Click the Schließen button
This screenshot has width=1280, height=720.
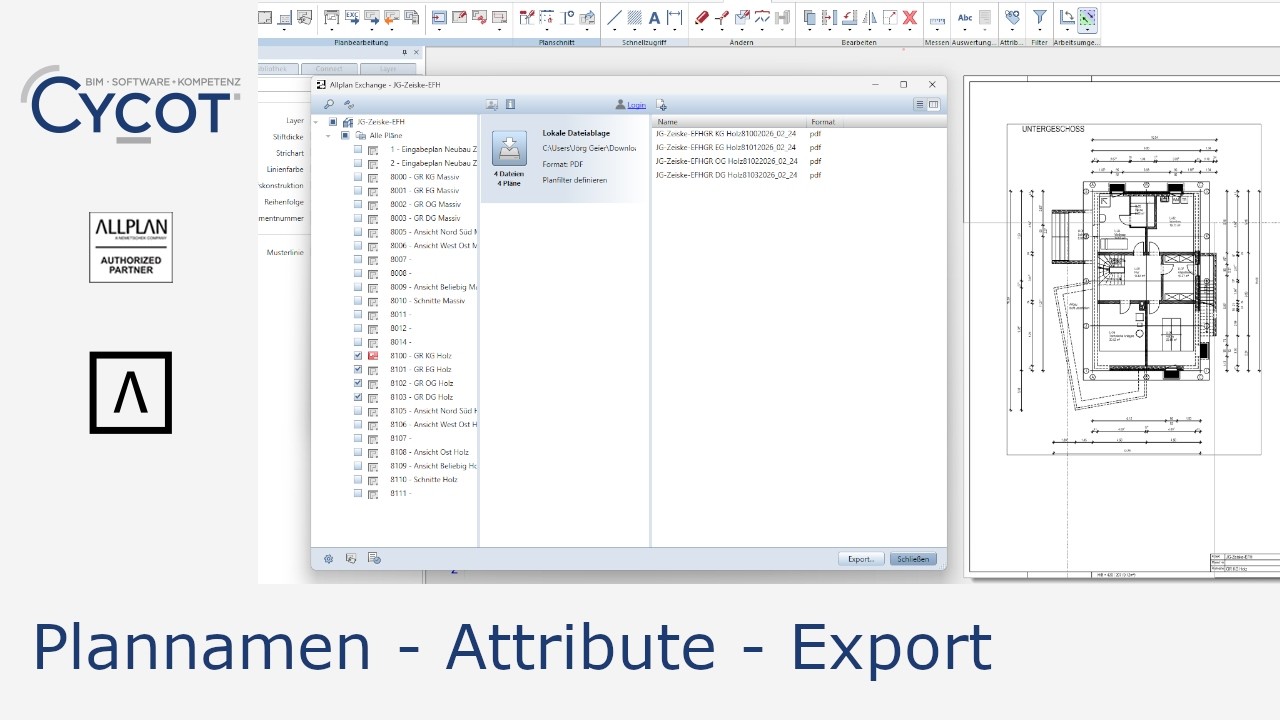[x=913, y=559]
